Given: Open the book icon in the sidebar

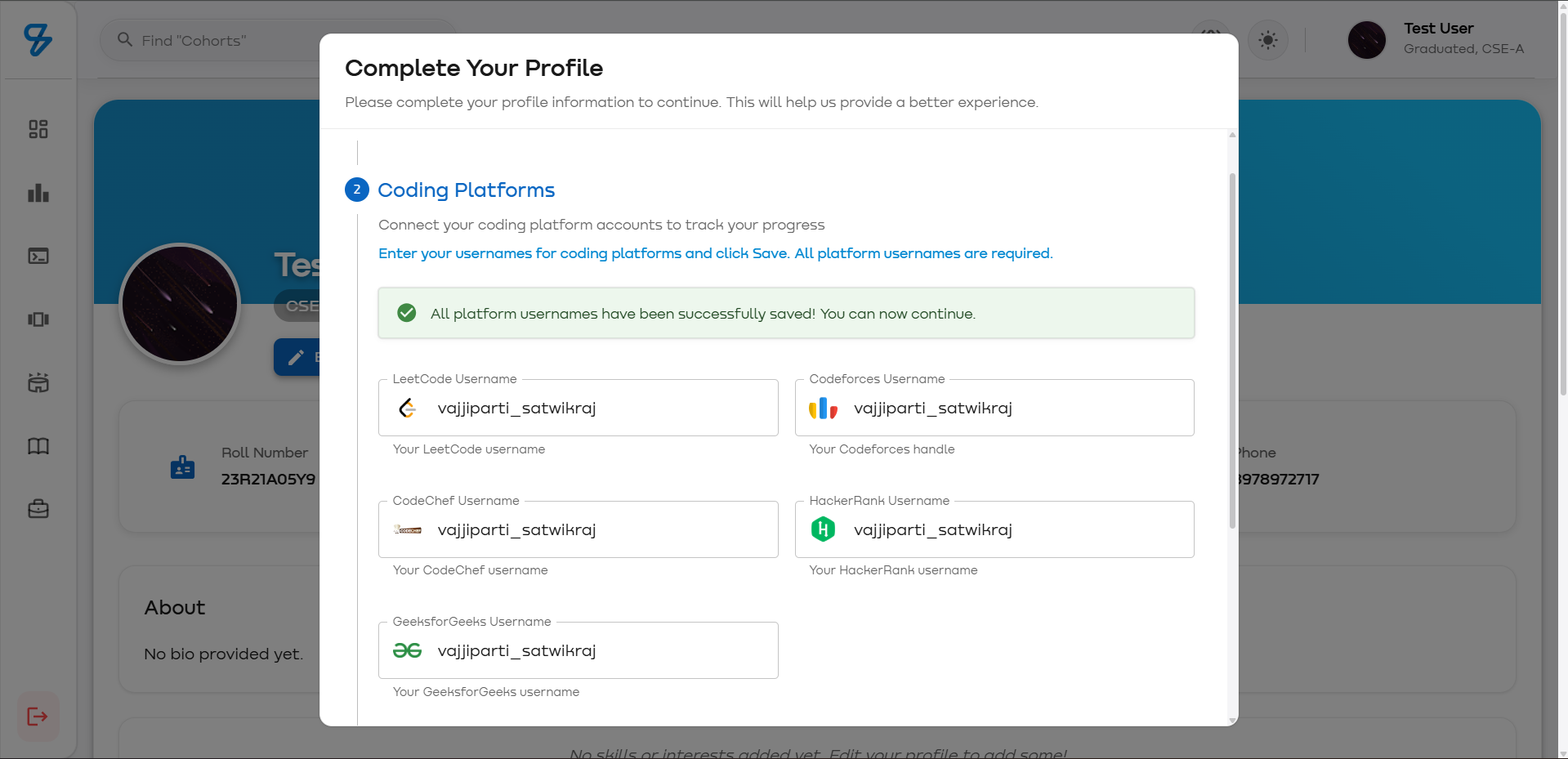Looking at the screenshot, I should pyautogui.click(x=38, y=446).
